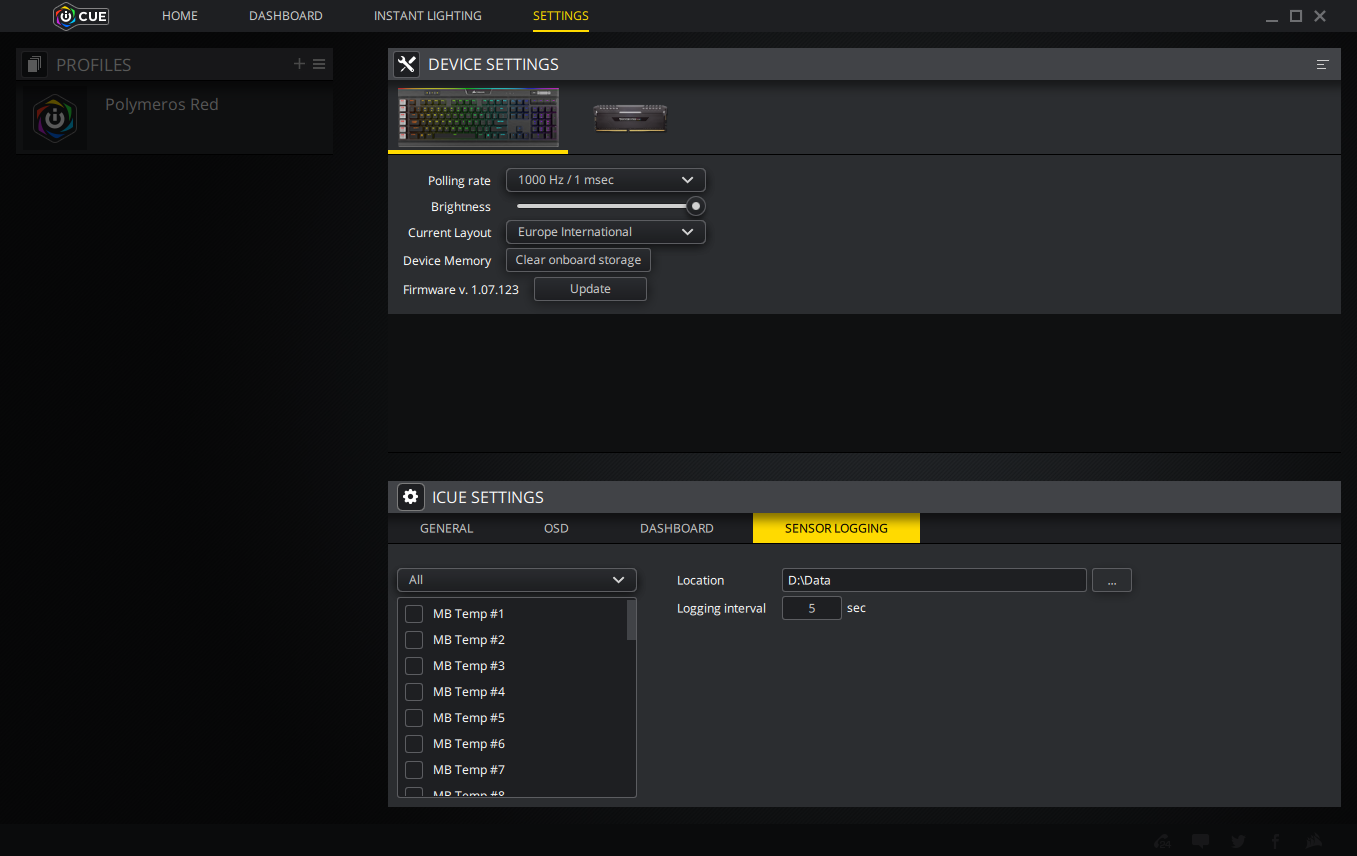Select the Polymeros Red profile icon
Viewport: 1357px width, 856px height.
pyautogui.click(x=55, y=118)
